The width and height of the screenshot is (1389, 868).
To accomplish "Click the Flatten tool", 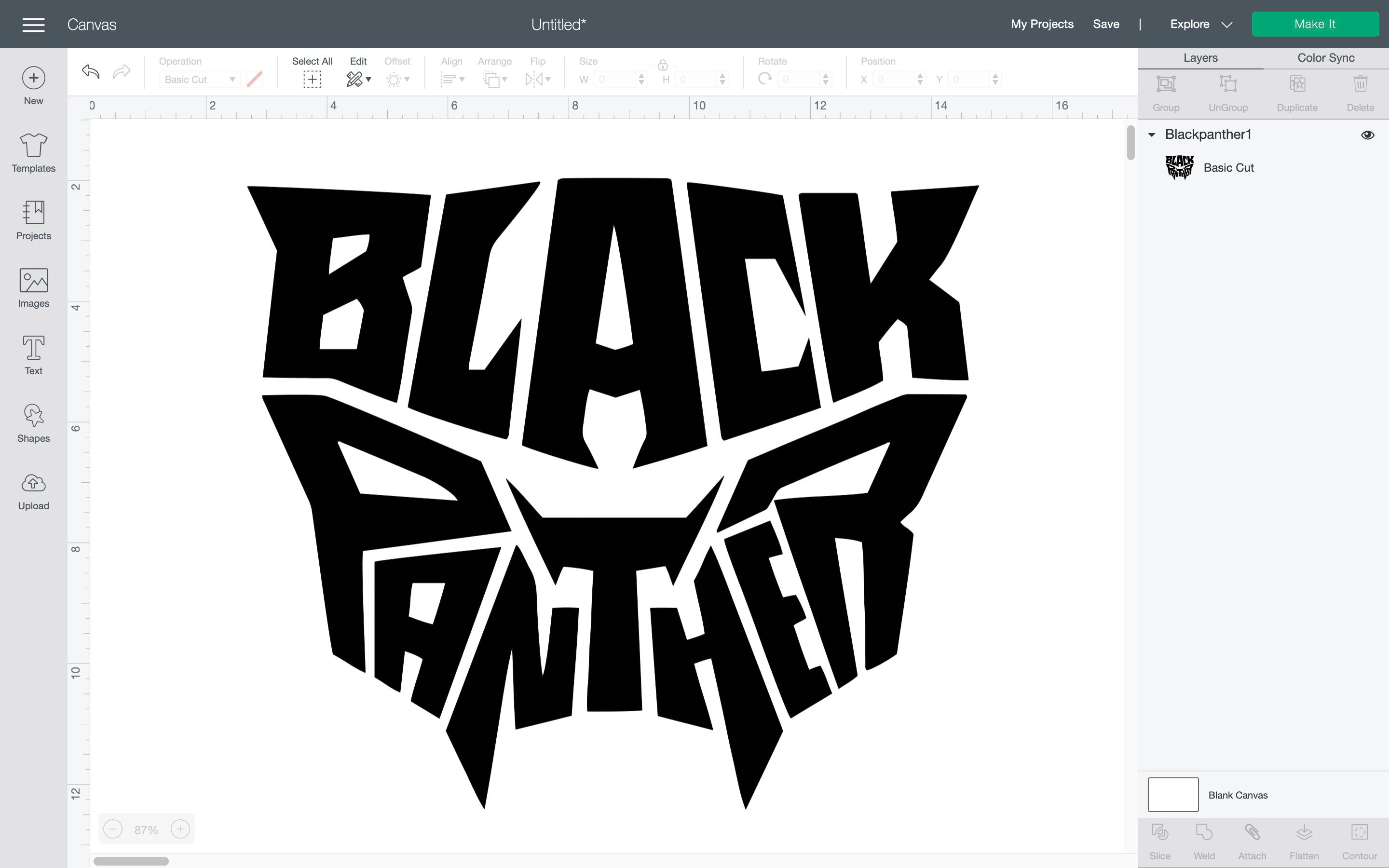I will tap(1304, 841).
